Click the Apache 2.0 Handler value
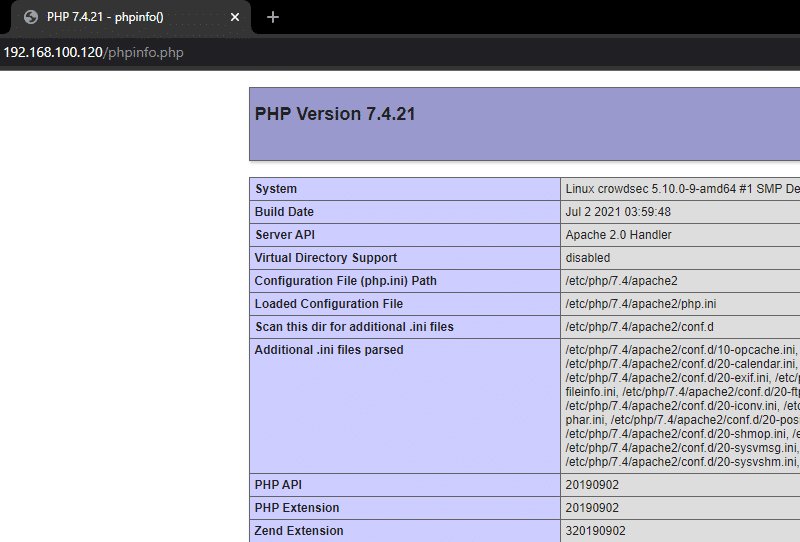 coord(618,235)
